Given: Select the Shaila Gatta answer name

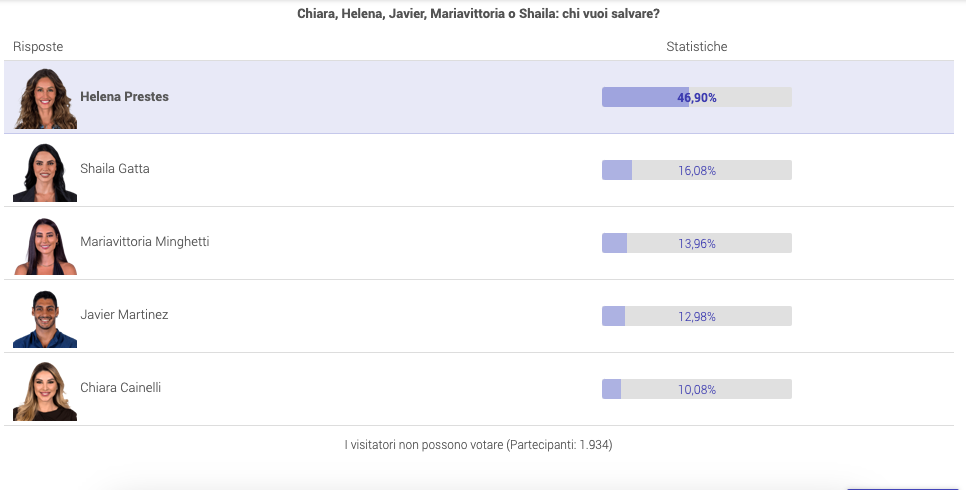Looking at the screenshot, I should click(x=115, y=169).
